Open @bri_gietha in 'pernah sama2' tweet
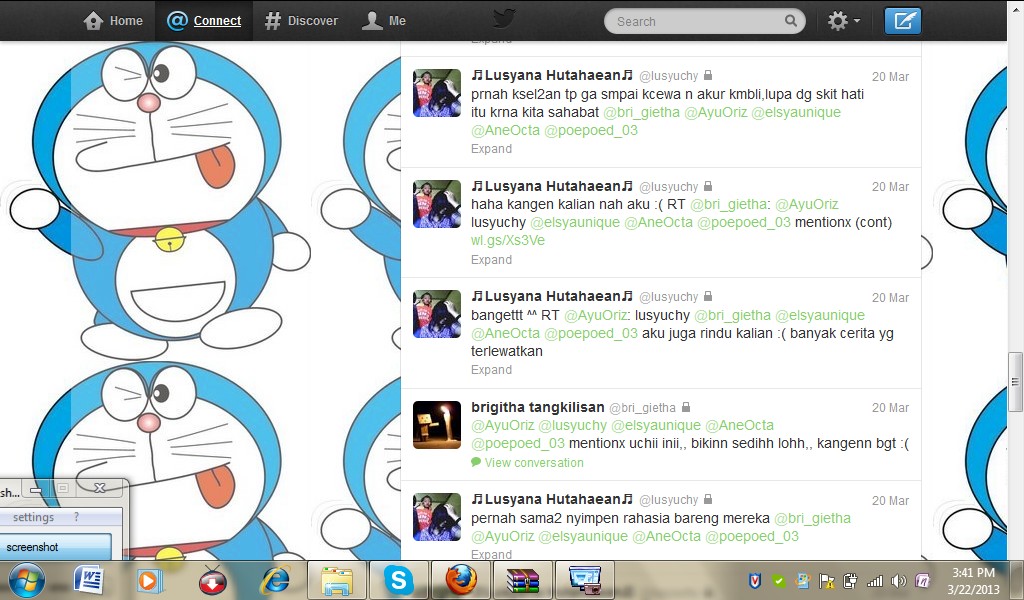 [x=812, y=518]
